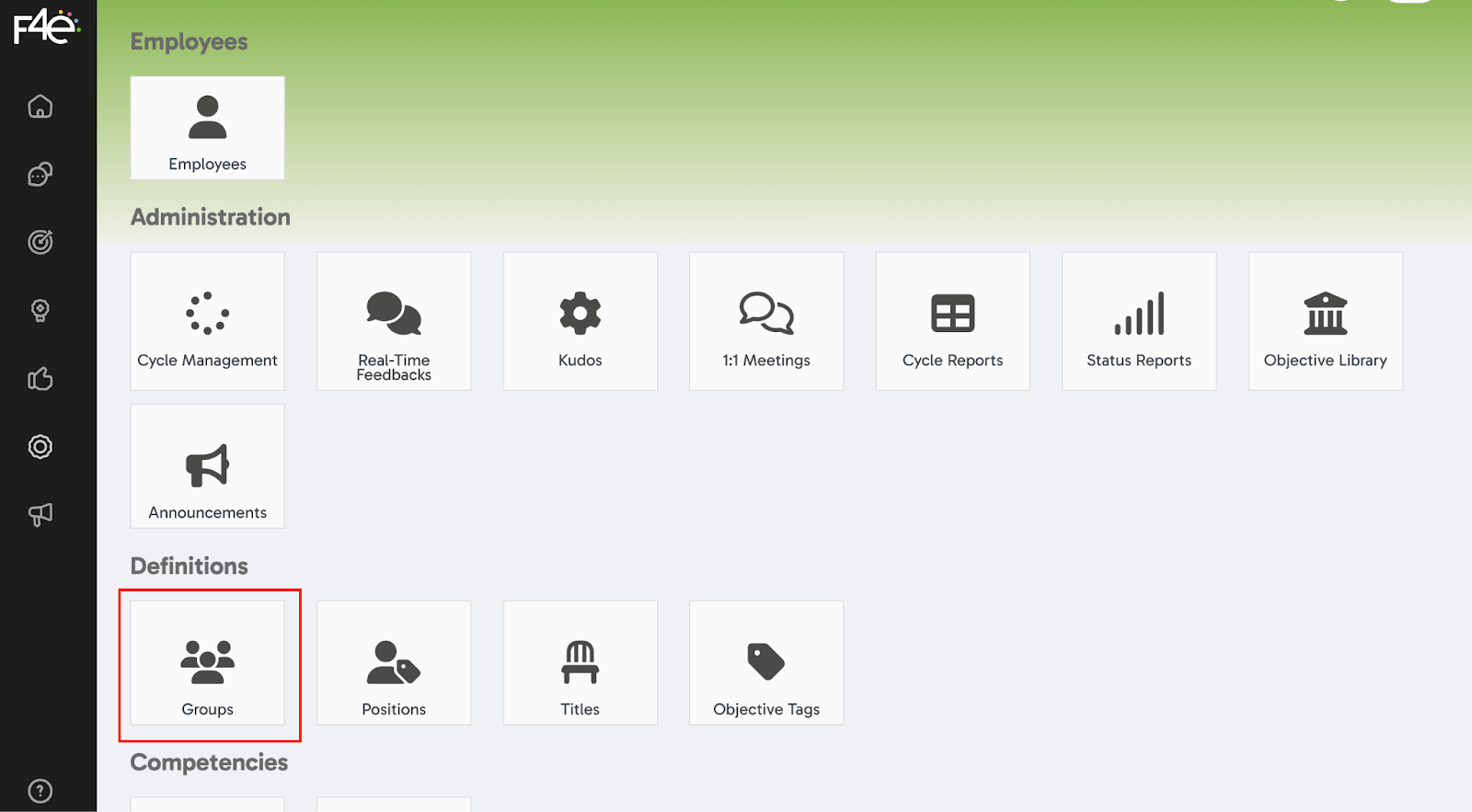Open Cycle Reports tile

click(953, 322)
